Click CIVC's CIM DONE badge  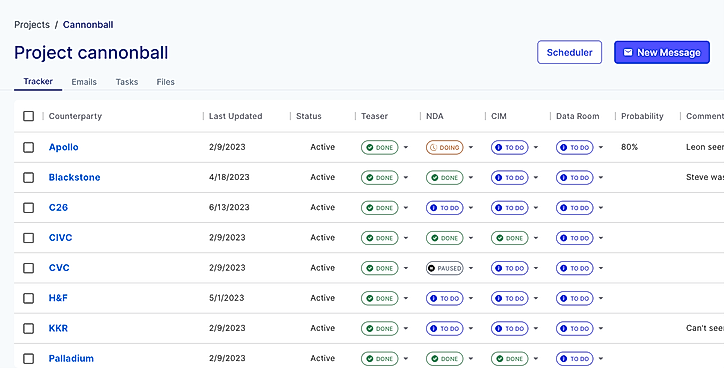click(509, 238)
